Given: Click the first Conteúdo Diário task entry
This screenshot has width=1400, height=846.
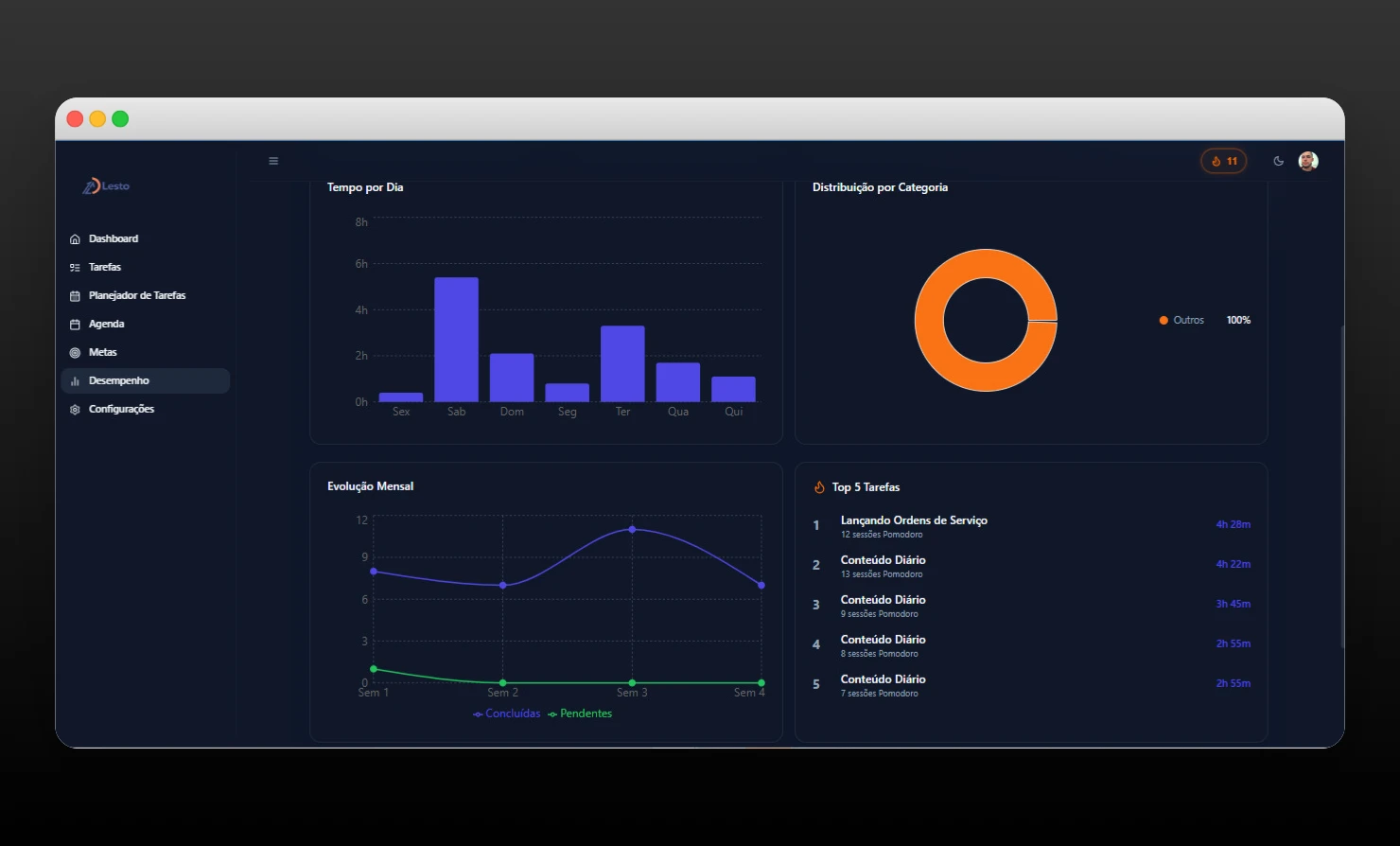Looking at the screenshot, I should (883, 559).
